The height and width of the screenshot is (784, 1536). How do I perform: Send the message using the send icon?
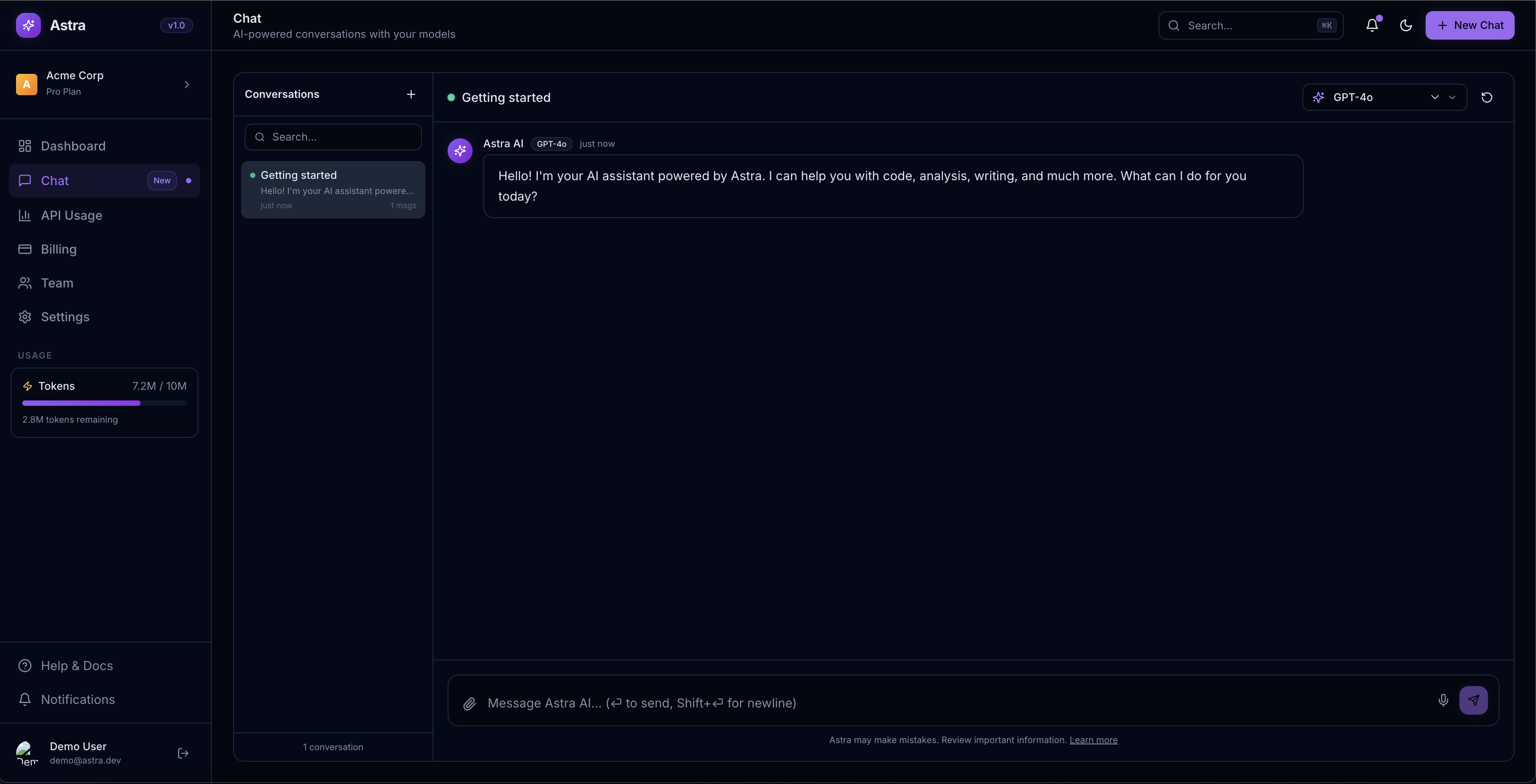pyautogui.click(x=1473, y=700)
